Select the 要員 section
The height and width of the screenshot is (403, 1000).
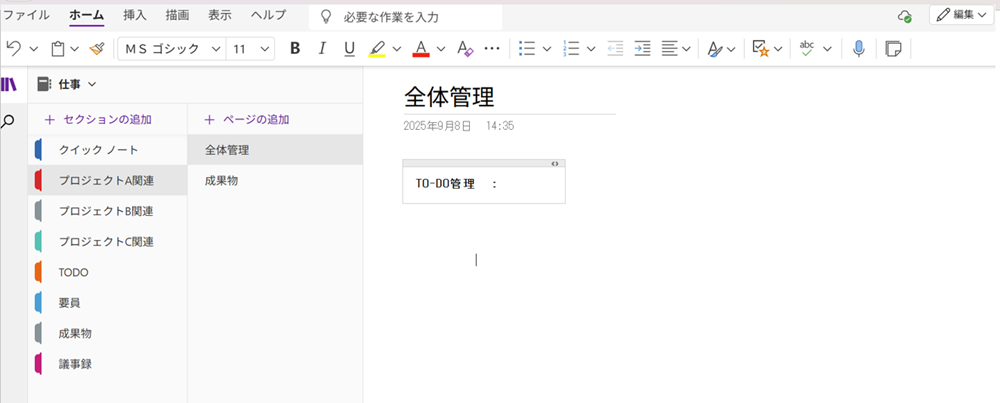click(108, 303)
